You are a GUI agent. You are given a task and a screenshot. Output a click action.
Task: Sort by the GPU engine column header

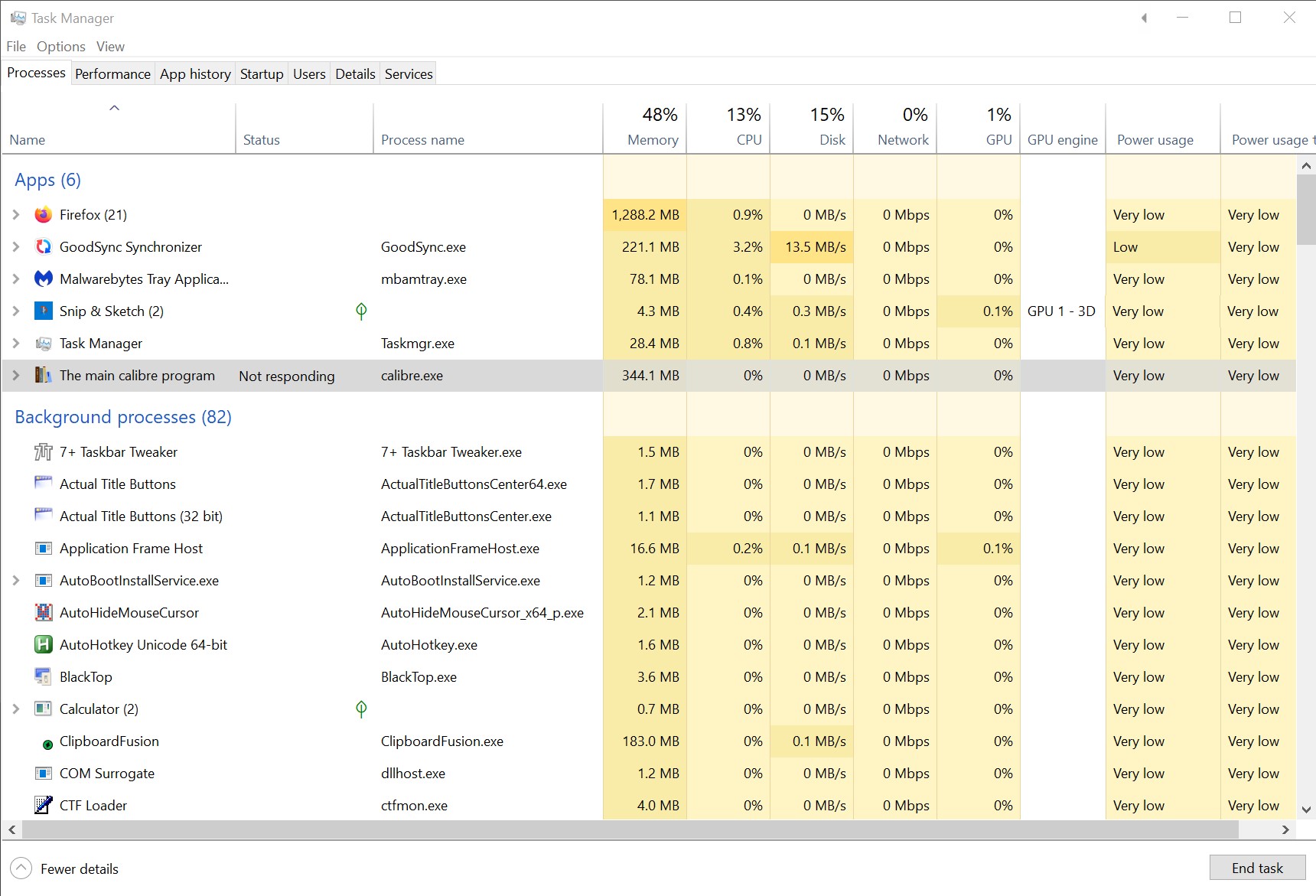pyautogui.click(x=1063, y=129)
